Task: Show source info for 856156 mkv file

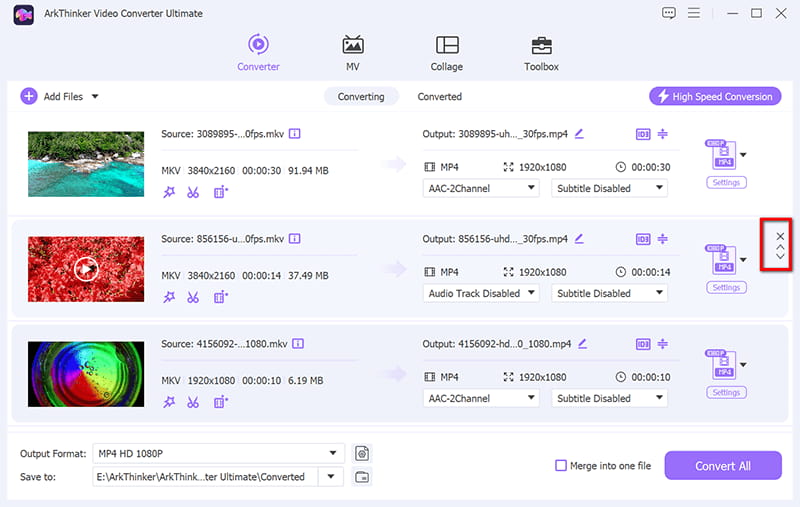Action: coord(294,239)
